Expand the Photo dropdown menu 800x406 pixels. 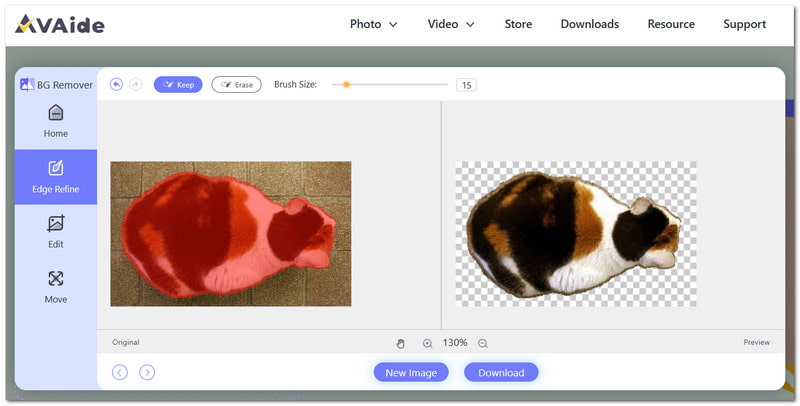[x=373, y=24]
